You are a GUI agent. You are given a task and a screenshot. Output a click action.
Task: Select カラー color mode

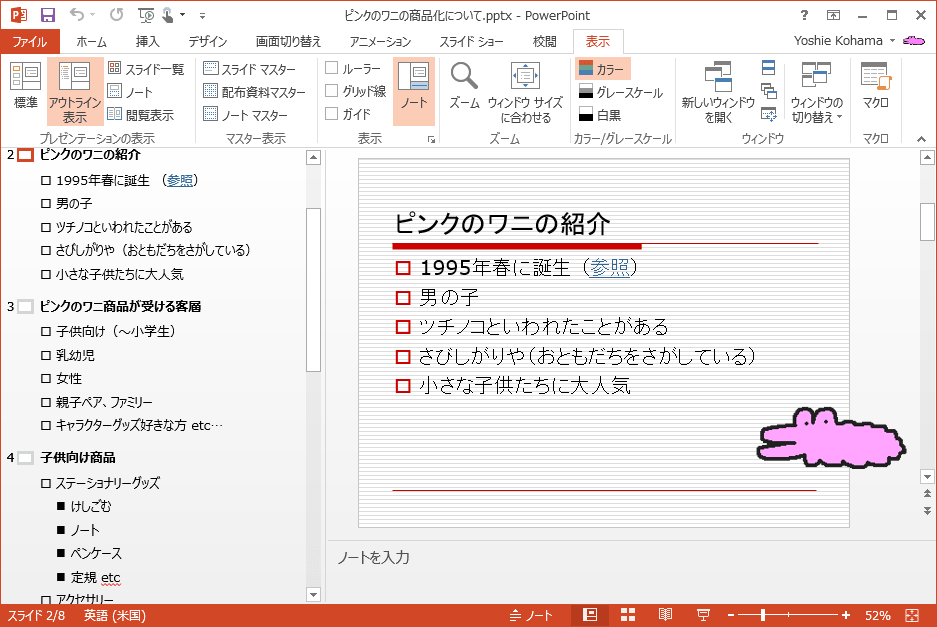(x=602, y=69)
